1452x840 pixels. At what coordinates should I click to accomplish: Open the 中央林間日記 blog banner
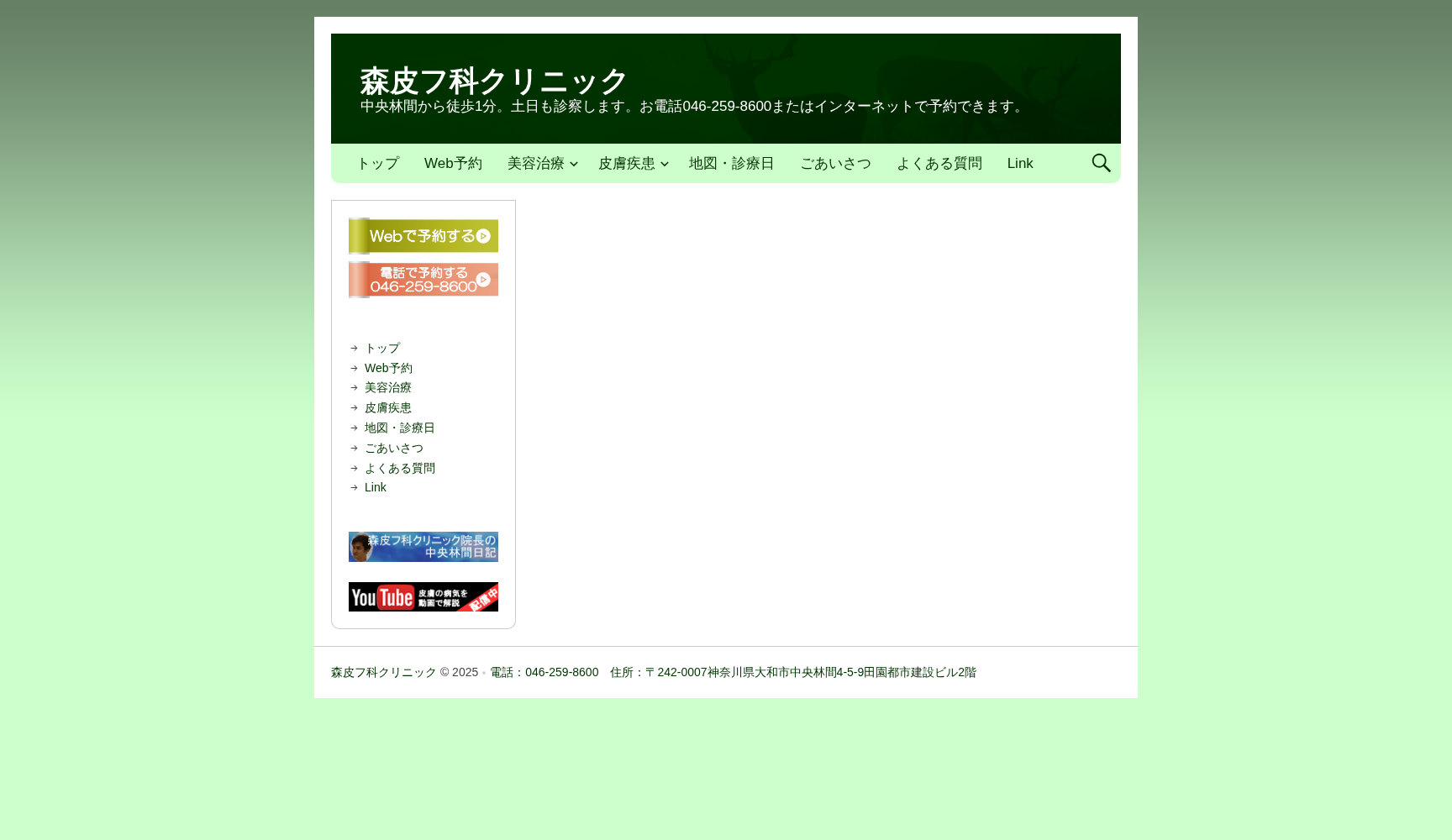coord(423,547)
